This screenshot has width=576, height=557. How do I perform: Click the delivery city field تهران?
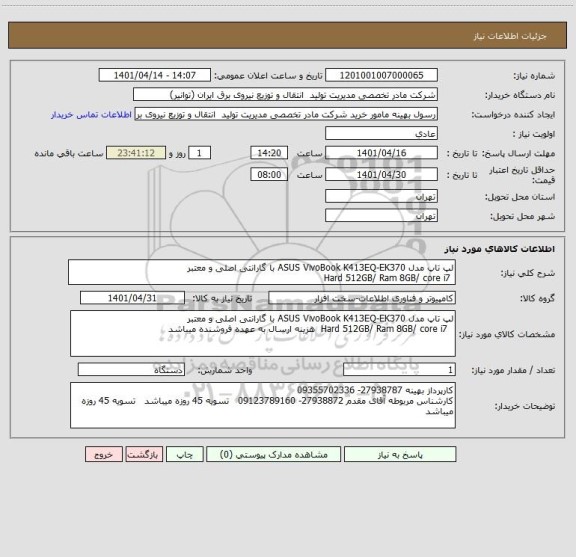tap(381, 215)
